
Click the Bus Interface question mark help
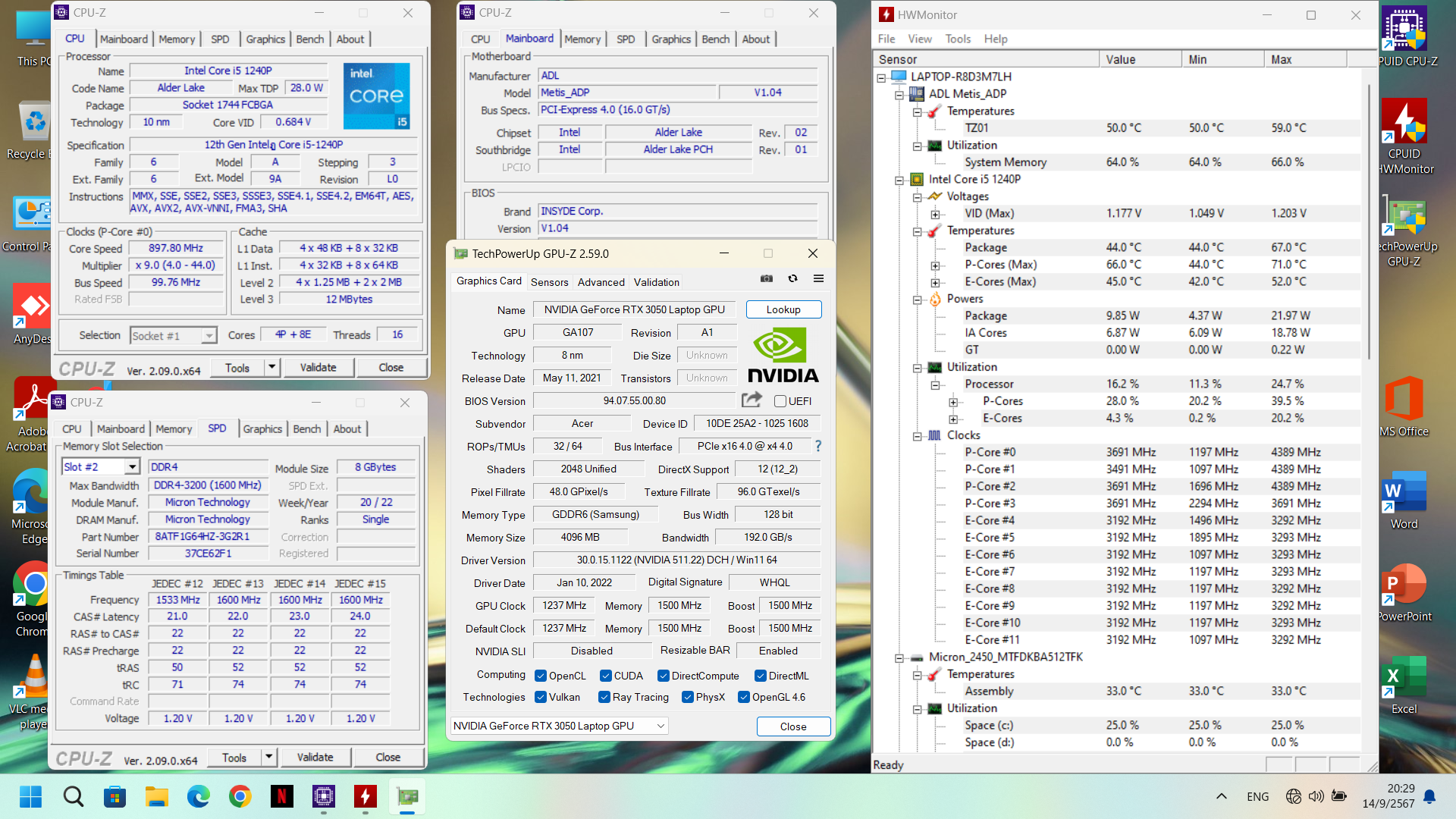tap(818, 446)
